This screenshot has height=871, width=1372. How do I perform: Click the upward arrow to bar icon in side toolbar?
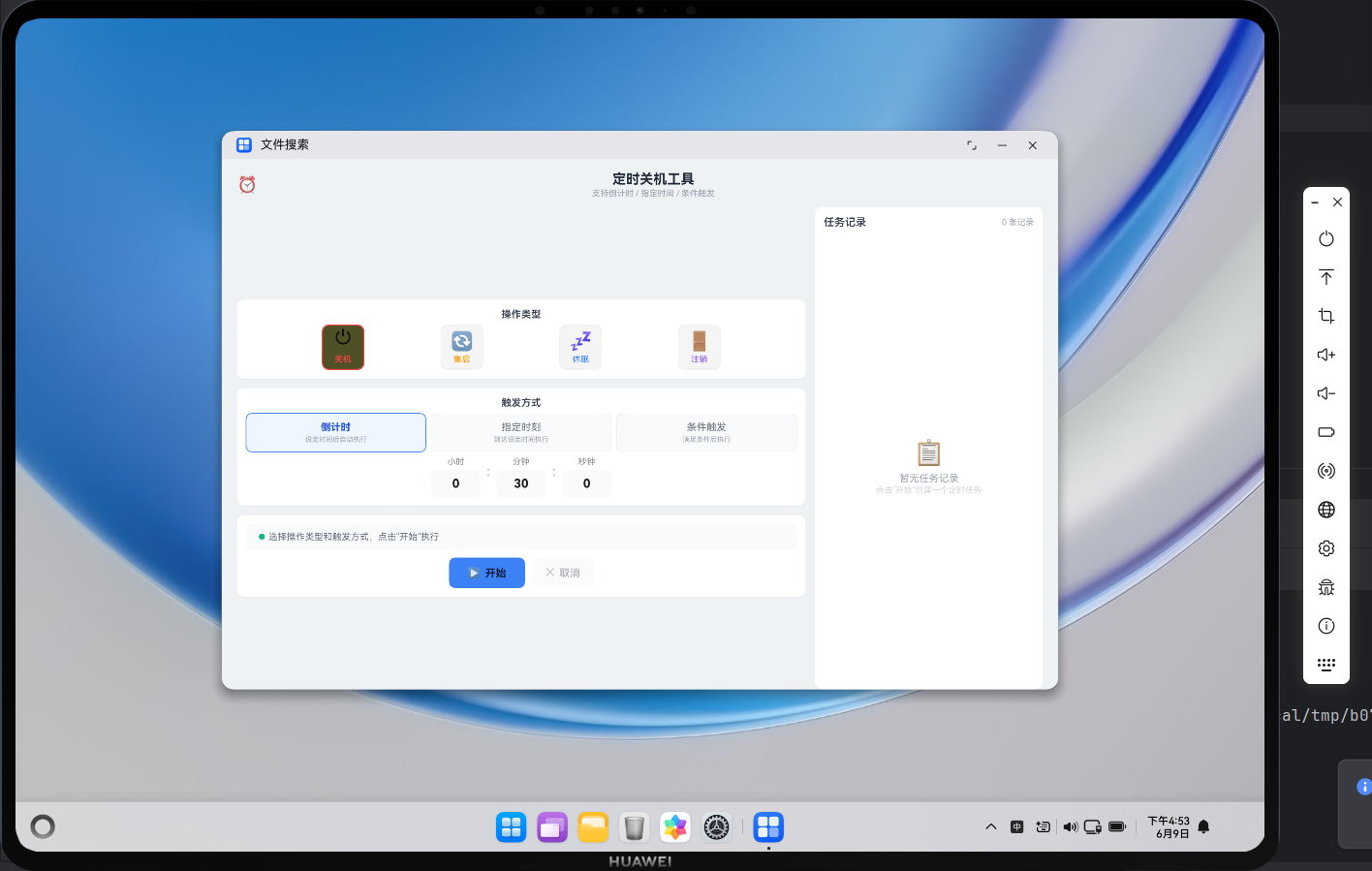pyautogui.click(x=1326, y=277)
